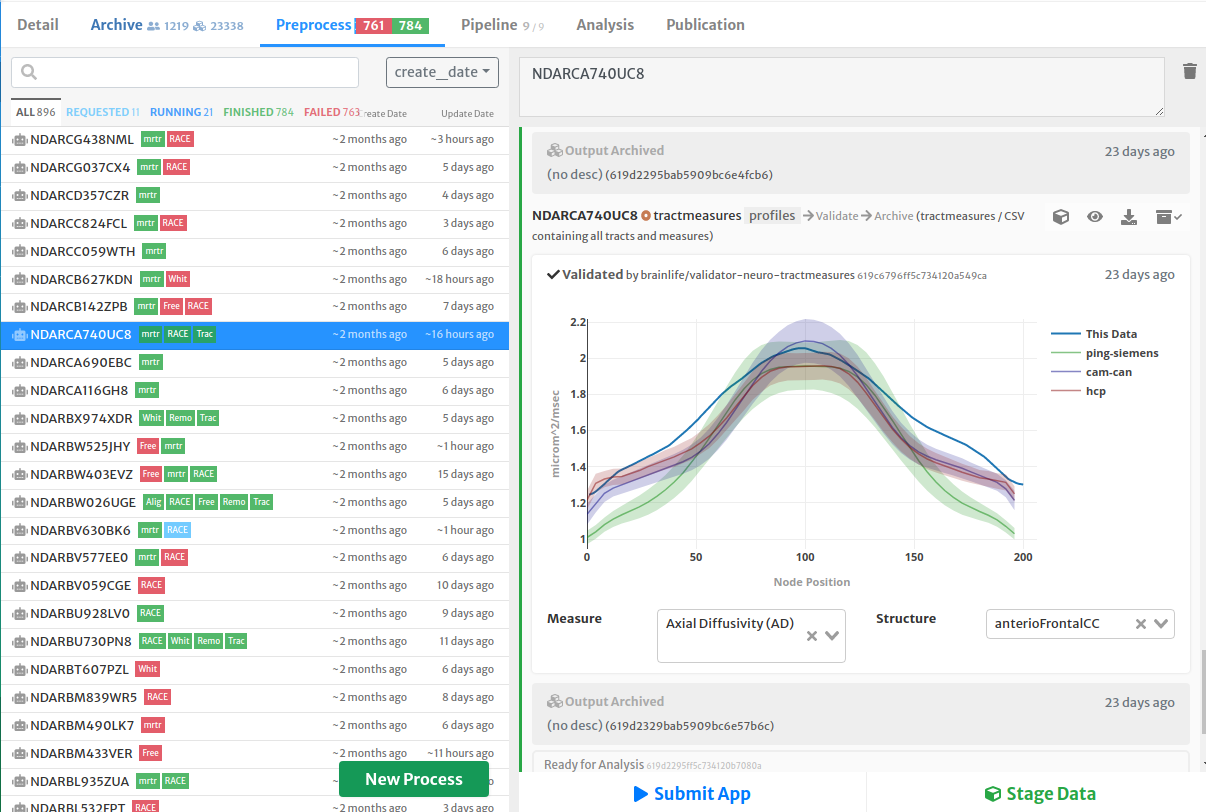Viewport: 1206px width, 812px height.
Task: Go to the Analysis tab
Action: [x=605, y=24]
